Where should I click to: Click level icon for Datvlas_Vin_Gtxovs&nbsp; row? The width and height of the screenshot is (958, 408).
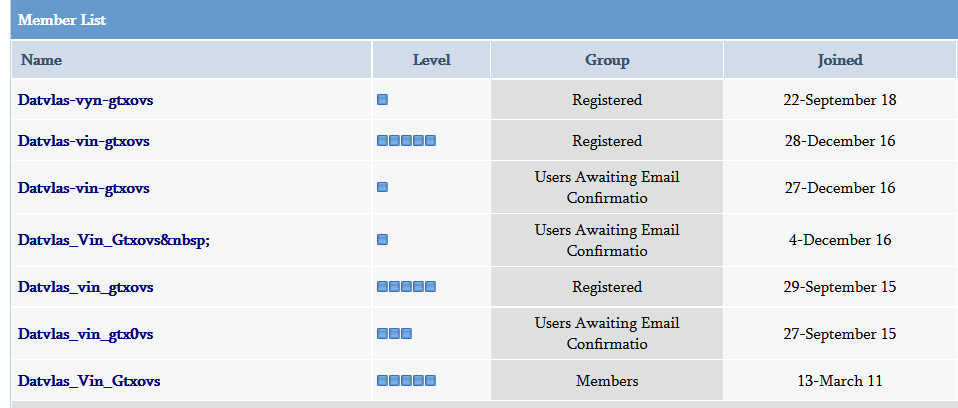(382, 239)
